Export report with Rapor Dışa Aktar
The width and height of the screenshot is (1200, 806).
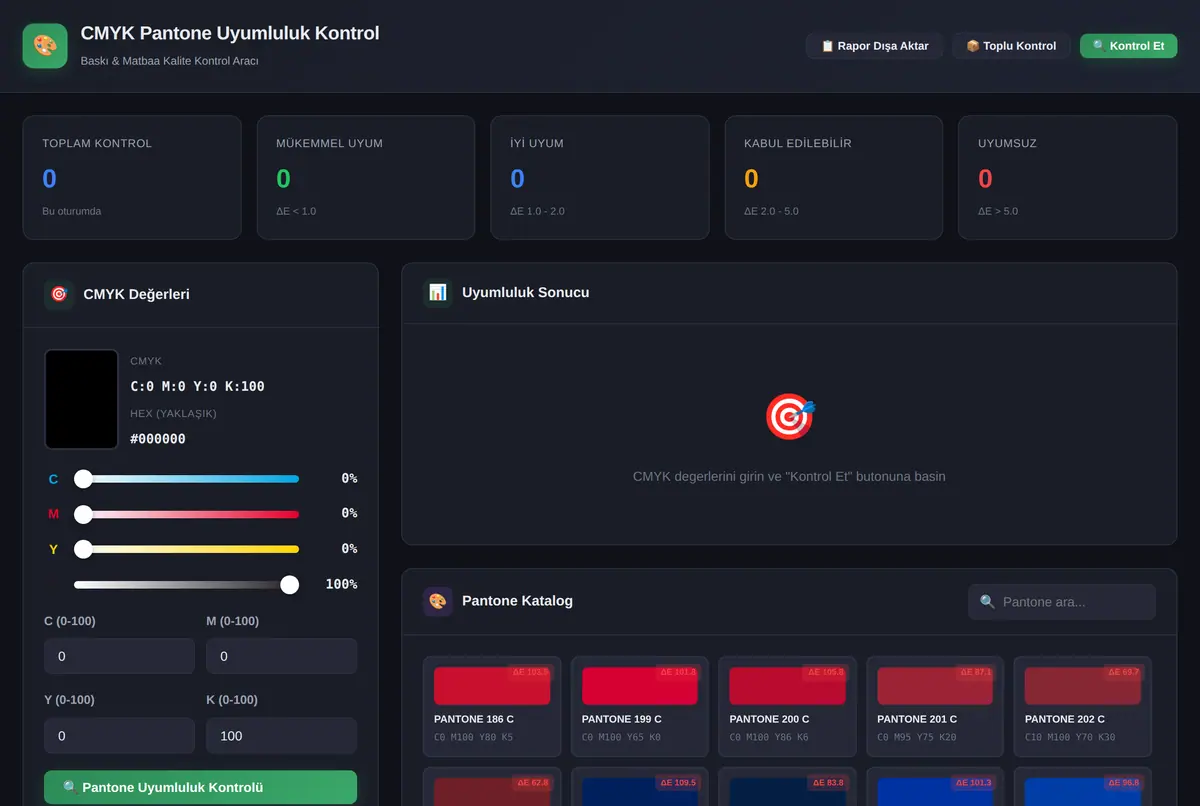click(874, 46)
